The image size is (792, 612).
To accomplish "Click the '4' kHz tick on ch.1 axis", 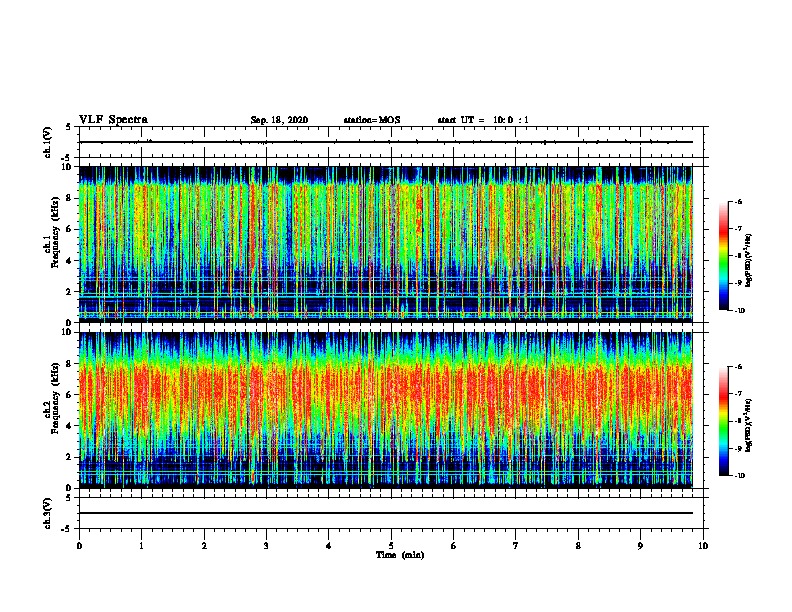I will [x=70, y=261].
